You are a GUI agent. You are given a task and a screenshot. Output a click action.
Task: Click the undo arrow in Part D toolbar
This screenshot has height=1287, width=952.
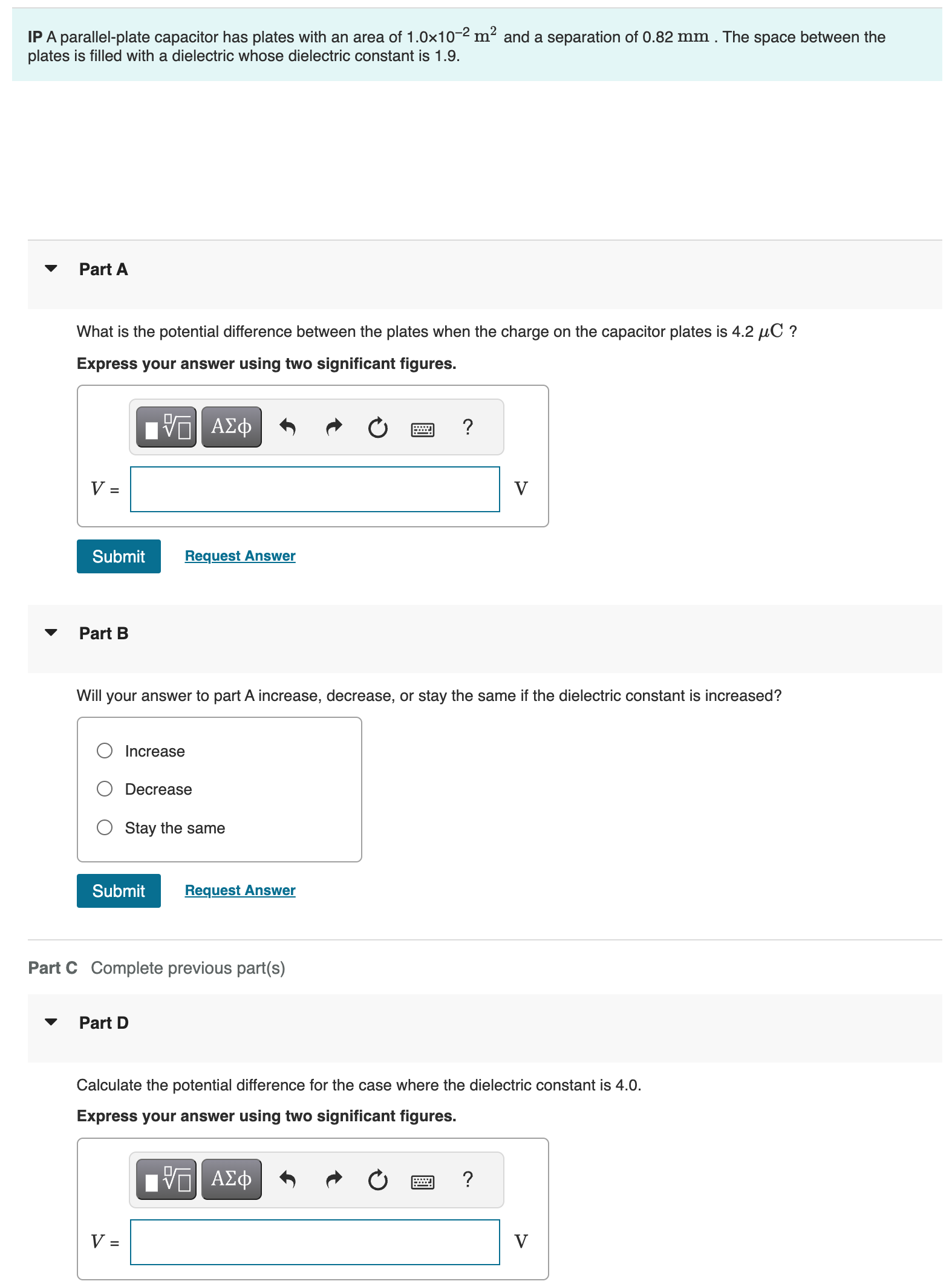287,1179
